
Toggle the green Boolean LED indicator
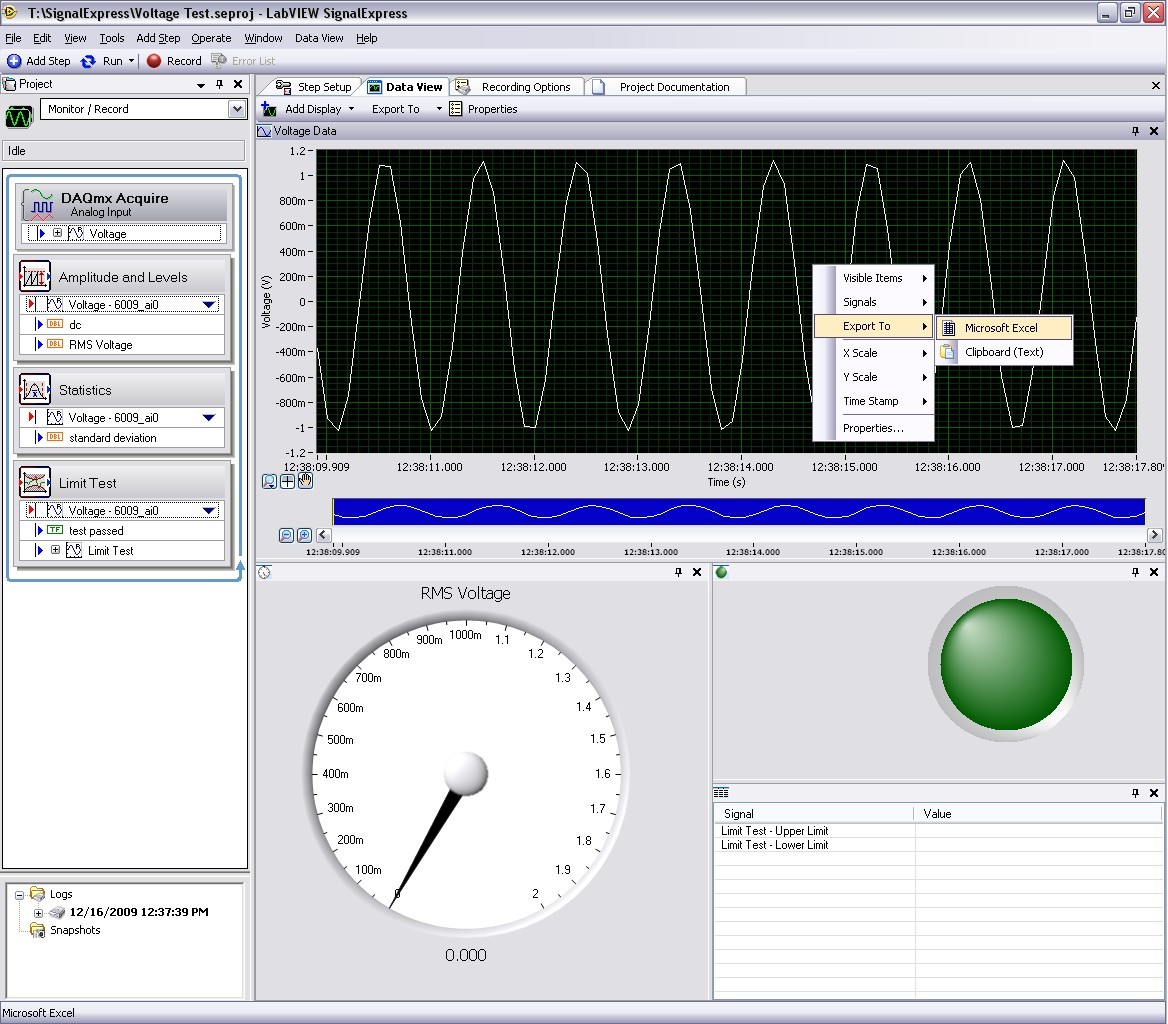[x=1005, y=664]
